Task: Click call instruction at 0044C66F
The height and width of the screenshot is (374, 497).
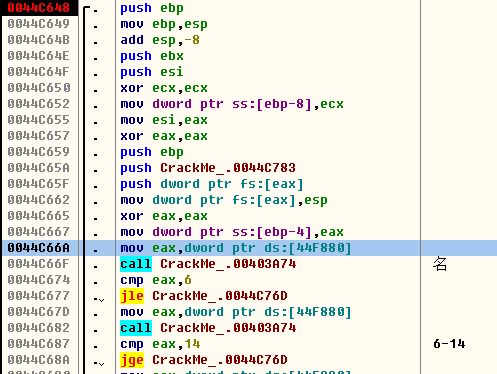Action: pyautogui.click(x=208, y=264)
